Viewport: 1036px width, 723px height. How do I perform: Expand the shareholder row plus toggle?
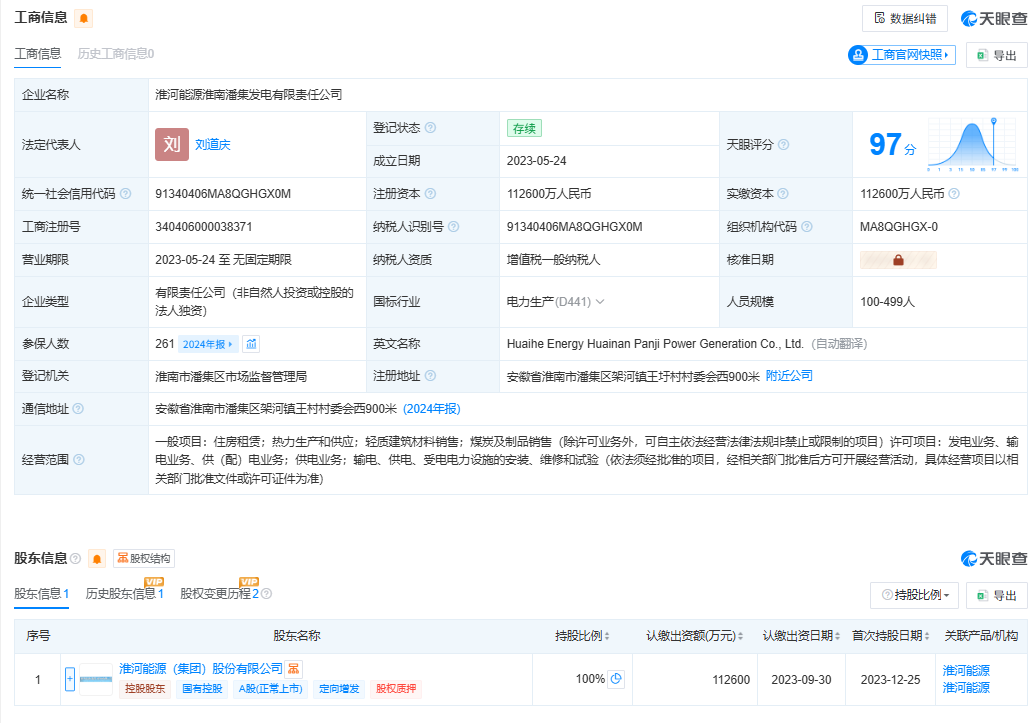(70, 679)
